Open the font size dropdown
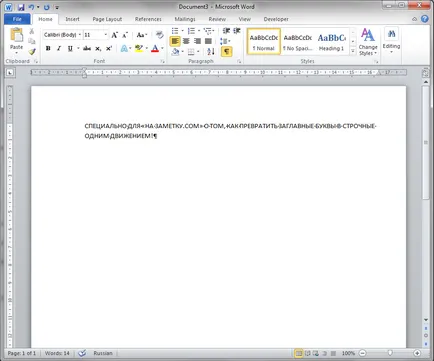This screenshot has width=434, height=361. point(105,35)
